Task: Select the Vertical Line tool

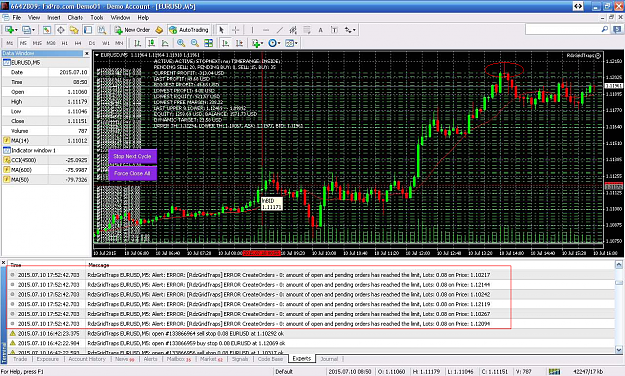Action: (x=252, y=30)
